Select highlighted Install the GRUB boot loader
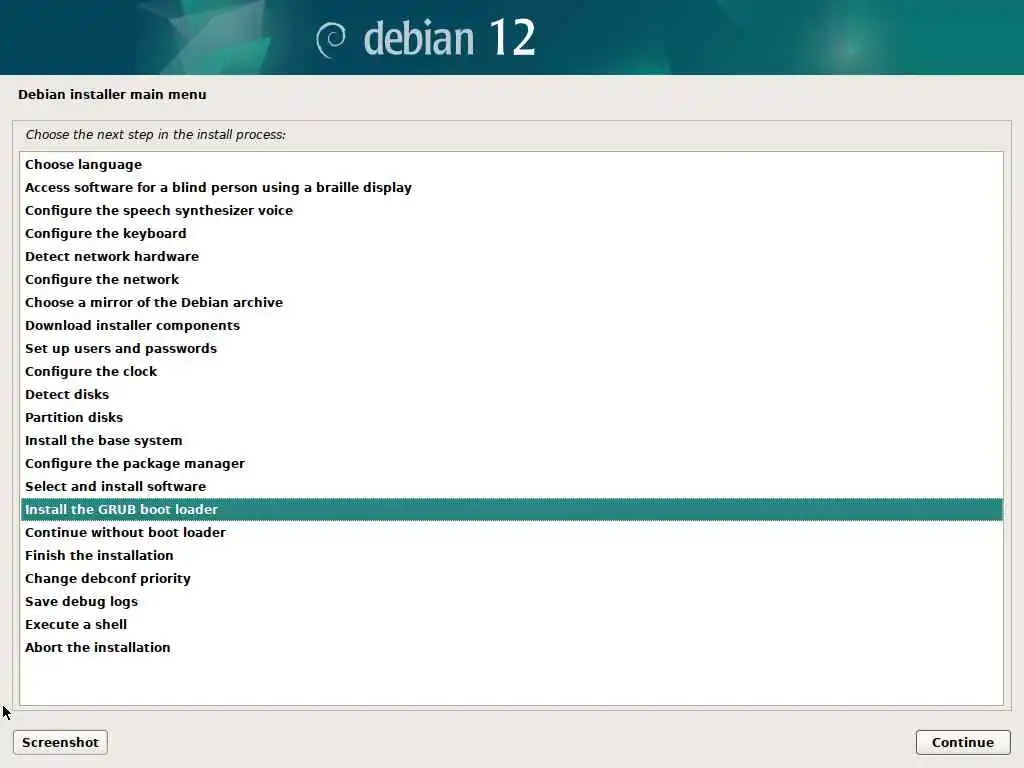This screenshot has height=768, width=1024. 511,509
